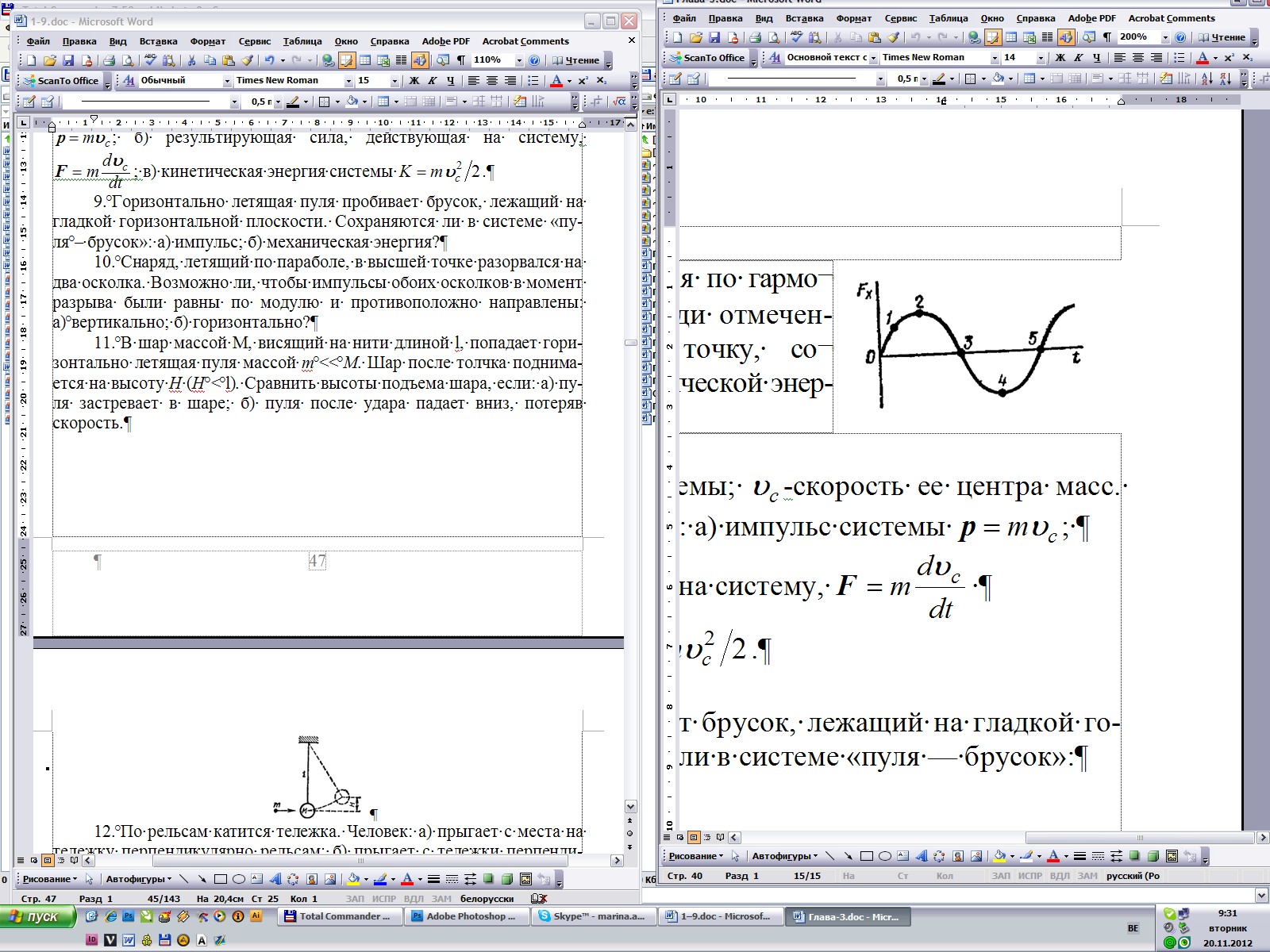Open Сервис menu in Глава-3.doc window
The image size is (1270, 952).
[x=900, y=18]
